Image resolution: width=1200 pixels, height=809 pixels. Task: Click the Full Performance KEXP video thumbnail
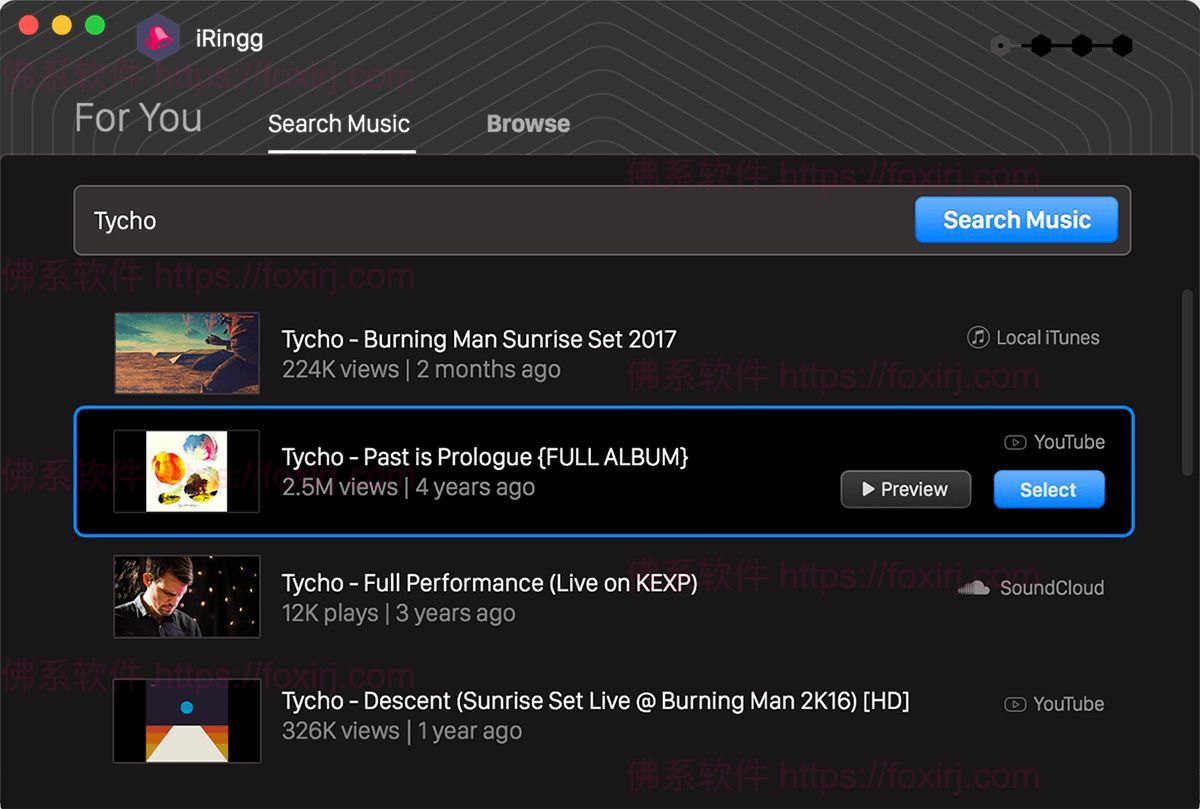(x=186, y=596)
